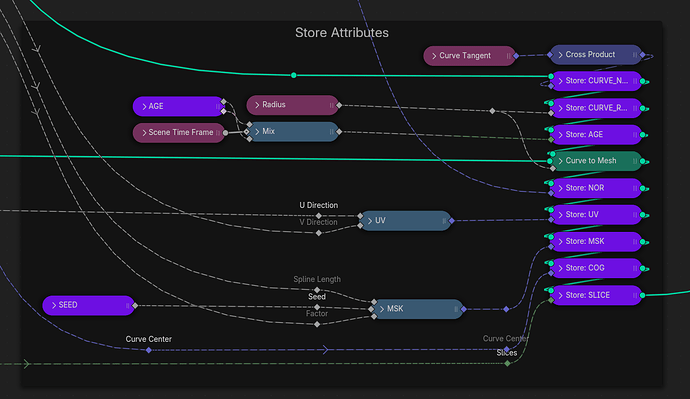This screenshot has height=399, width=690.
Task: Click the Mix node output socket
Action: pos(339,132)
